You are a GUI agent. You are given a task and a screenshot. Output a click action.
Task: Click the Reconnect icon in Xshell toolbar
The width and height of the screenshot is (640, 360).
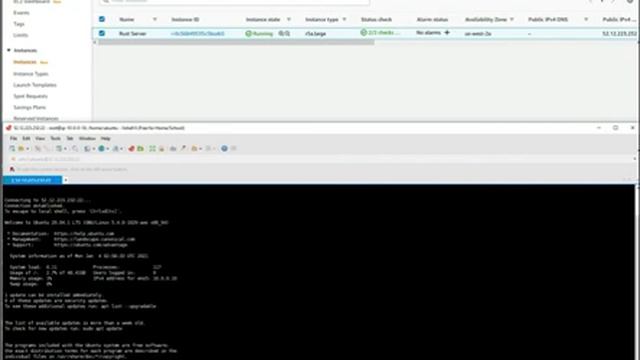click(47, 149)
